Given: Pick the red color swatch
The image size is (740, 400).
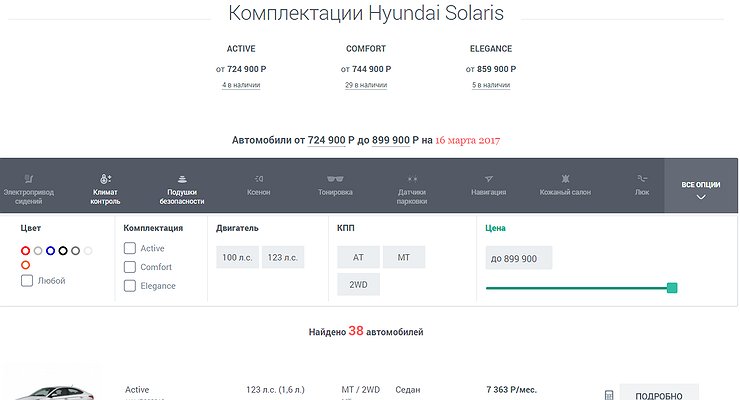Looking at the screenshot, I should pos(25,250).
